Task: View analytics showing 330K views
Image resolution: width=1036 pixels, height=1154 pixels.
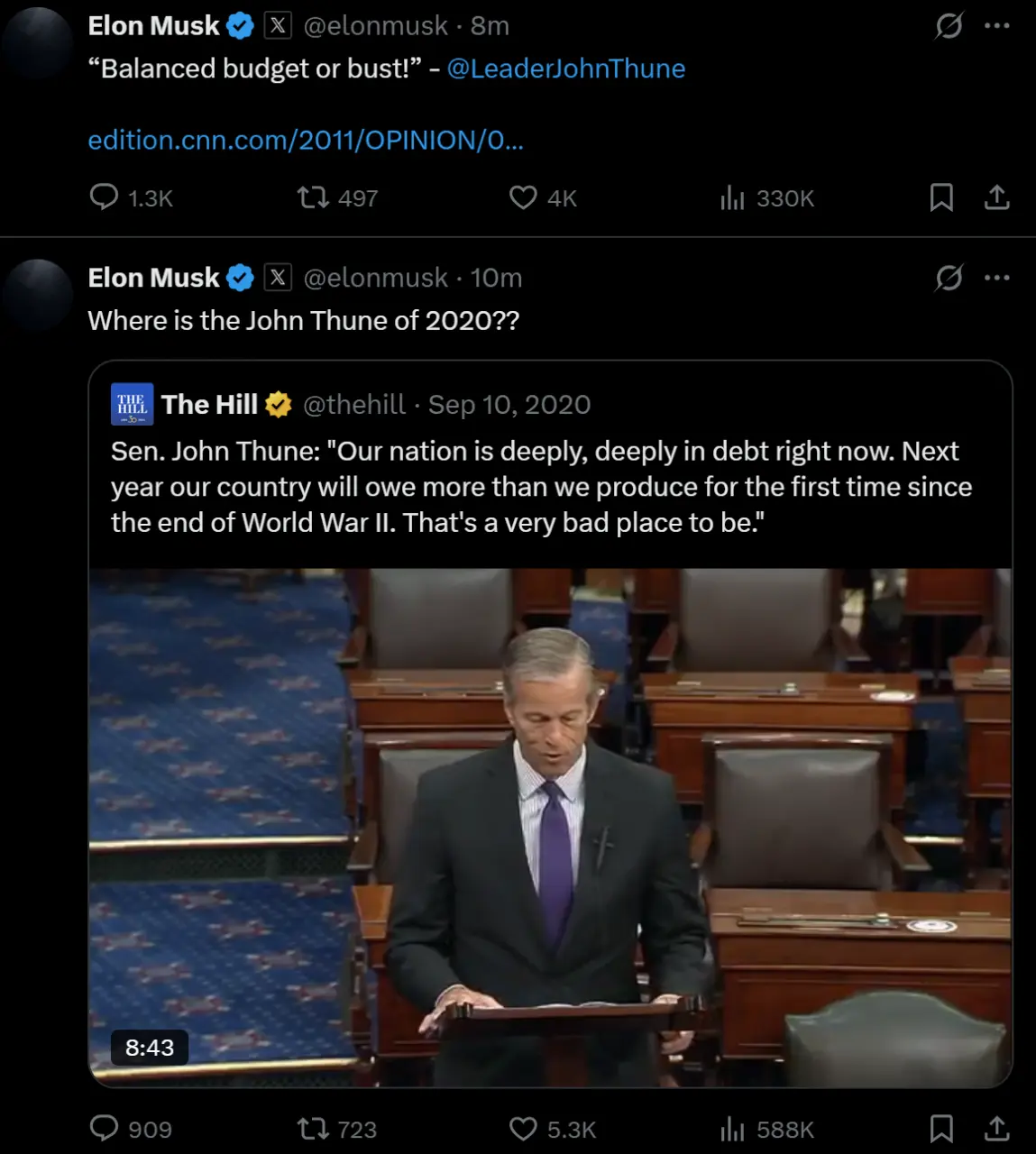Action: 767,197
